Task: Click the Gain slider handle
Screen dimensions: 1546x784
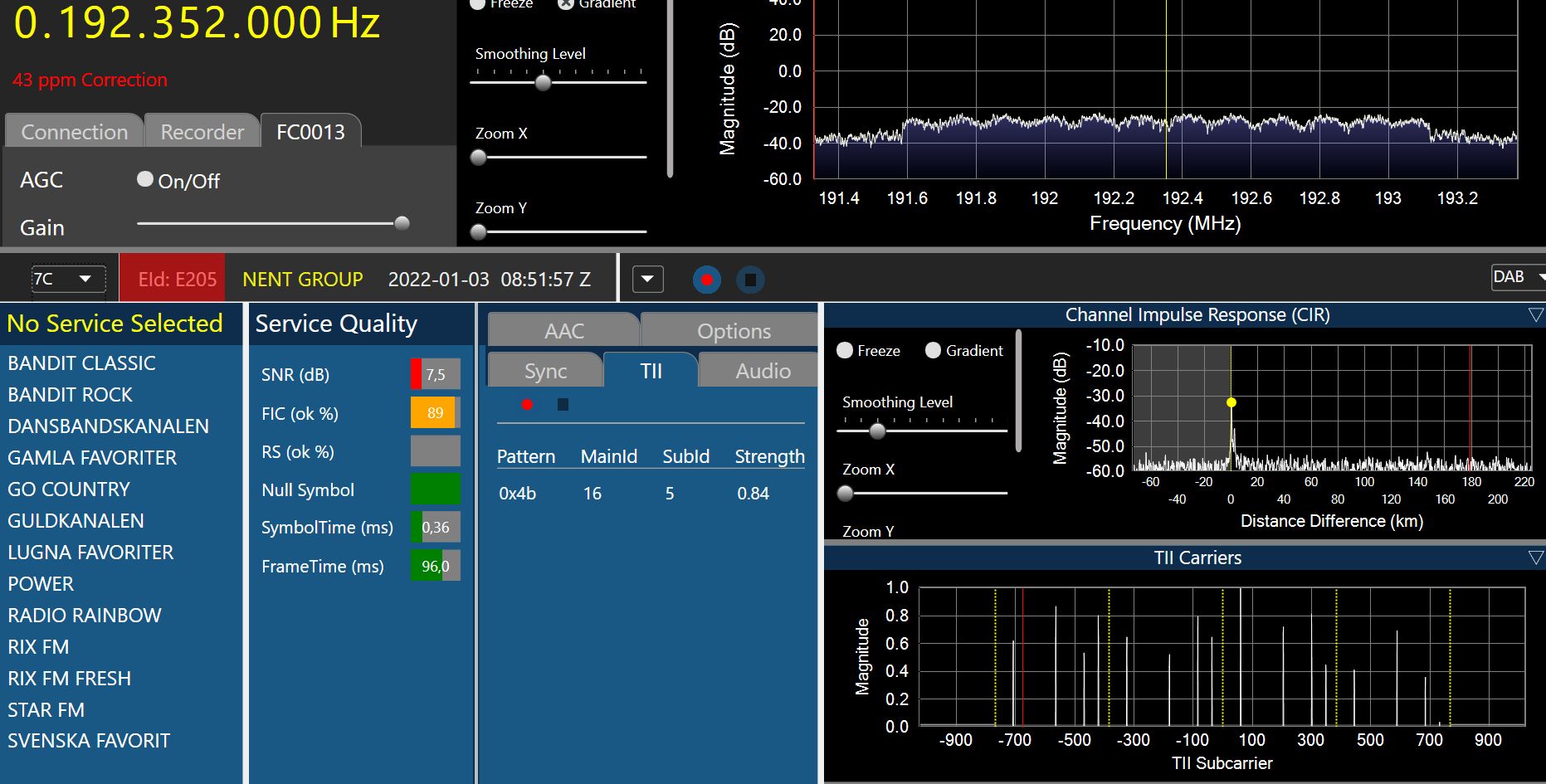Action: tap(402, 223)
